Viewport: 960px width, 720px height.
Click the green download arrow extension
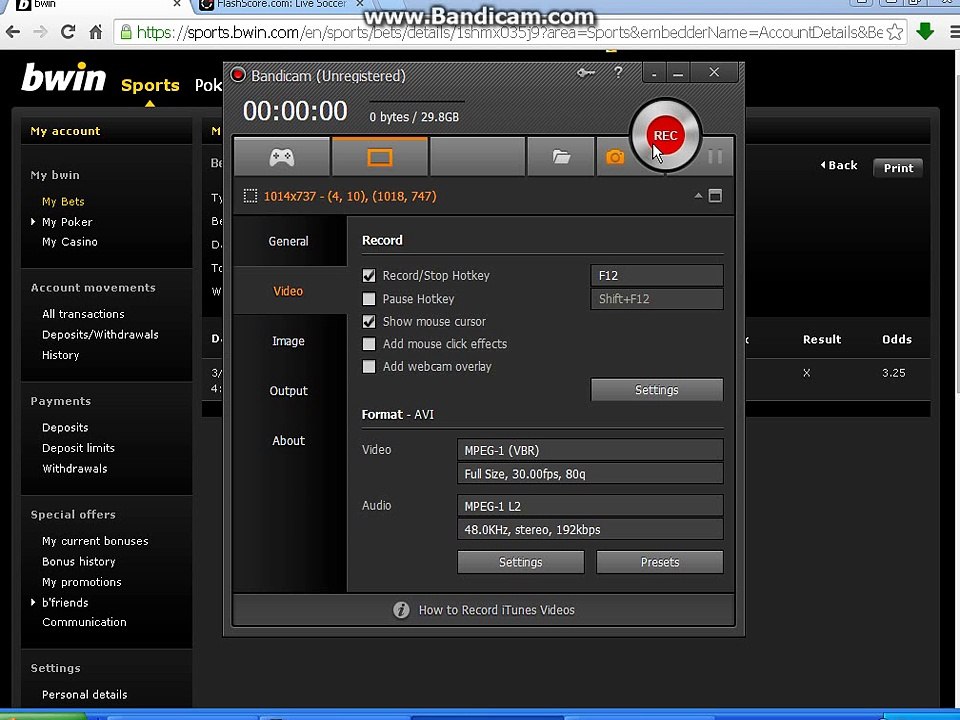pos(925,31)
